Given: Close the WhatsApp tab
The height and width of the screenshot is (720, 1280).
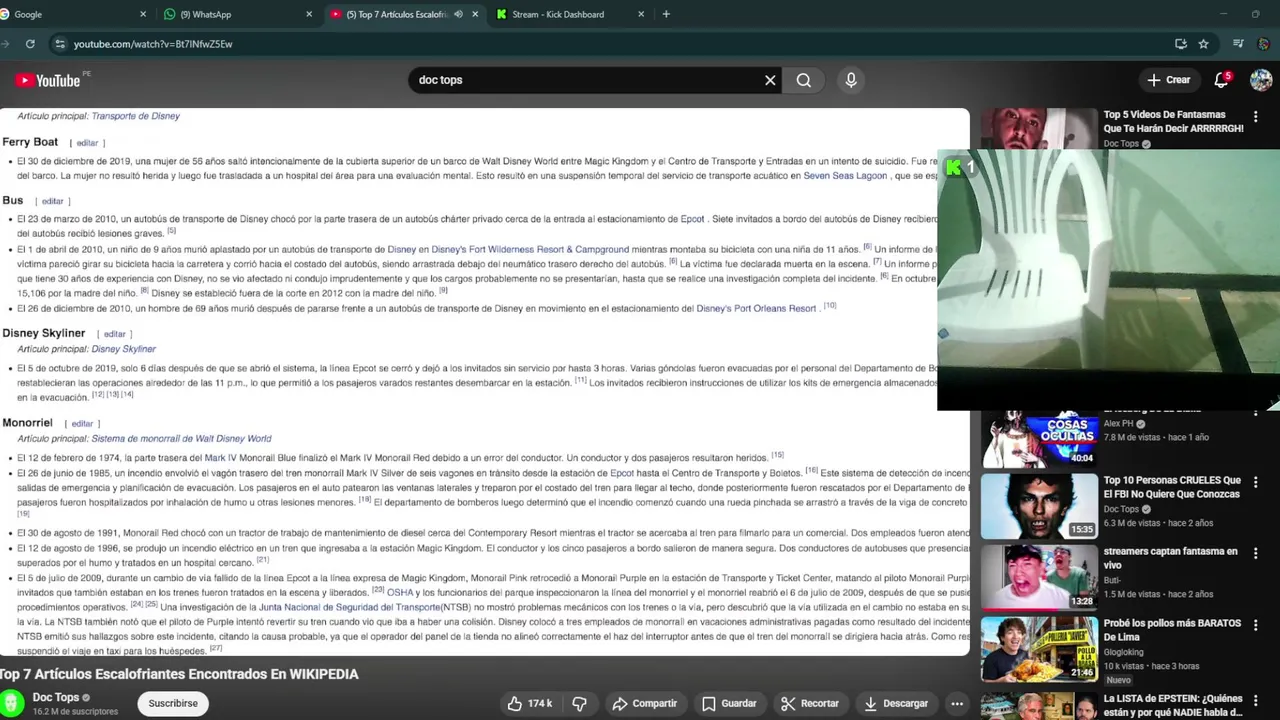Looking at the screenshot, I should point(309,14).
